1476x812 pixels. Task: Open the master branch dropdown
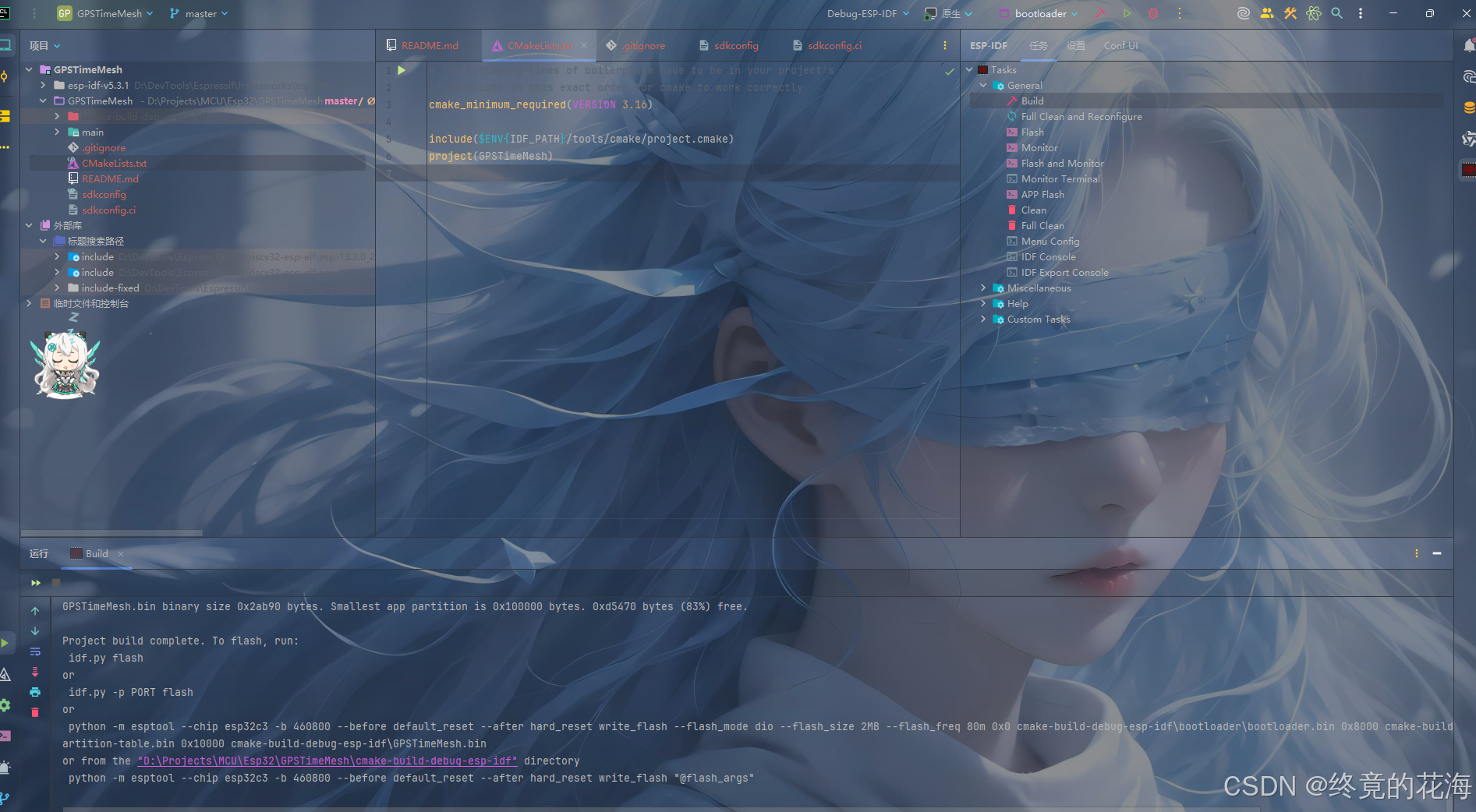point(200,13)
